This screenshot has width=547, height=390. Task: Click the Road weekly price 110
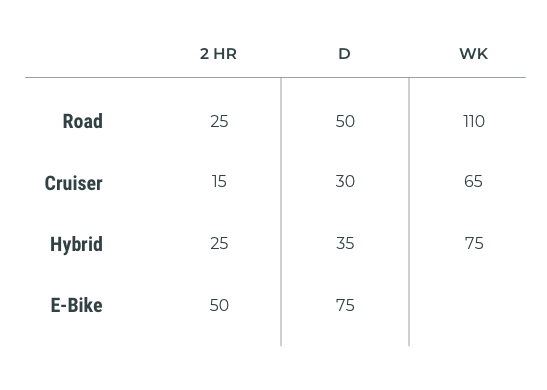point(474,121)
